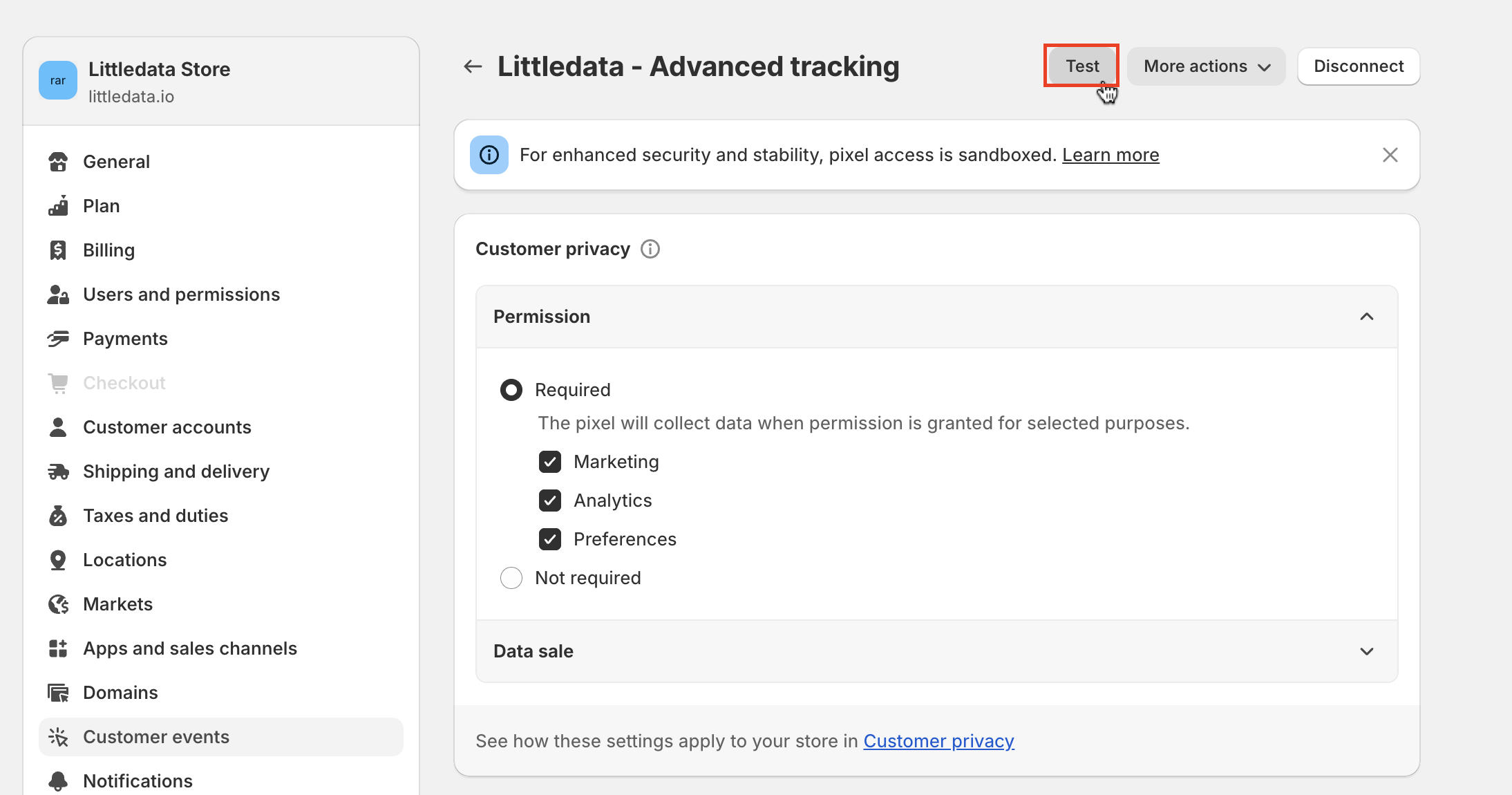
Task: Uncheck the Preferences checkbox
Action: click(x=550, y=539)
